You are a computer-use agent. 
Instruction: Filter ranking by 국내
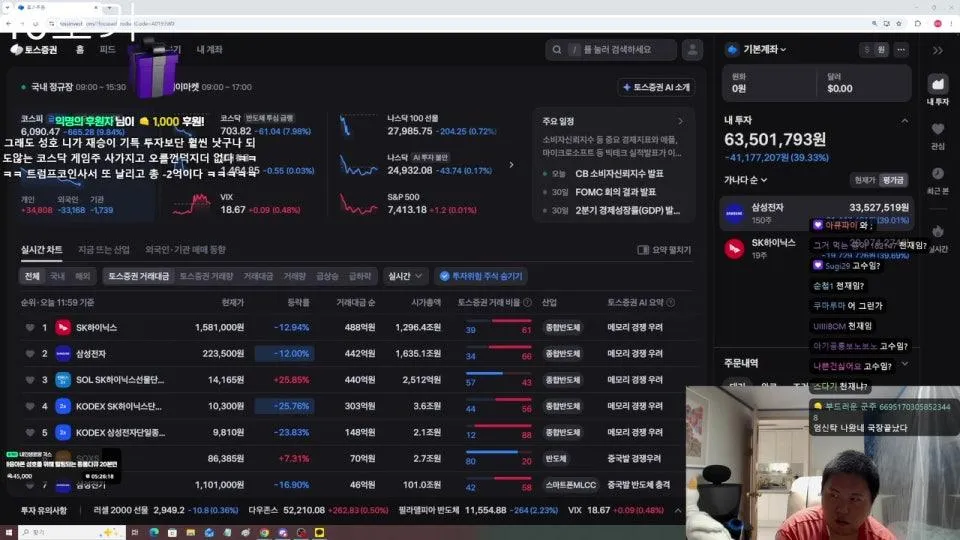(57, 276)
